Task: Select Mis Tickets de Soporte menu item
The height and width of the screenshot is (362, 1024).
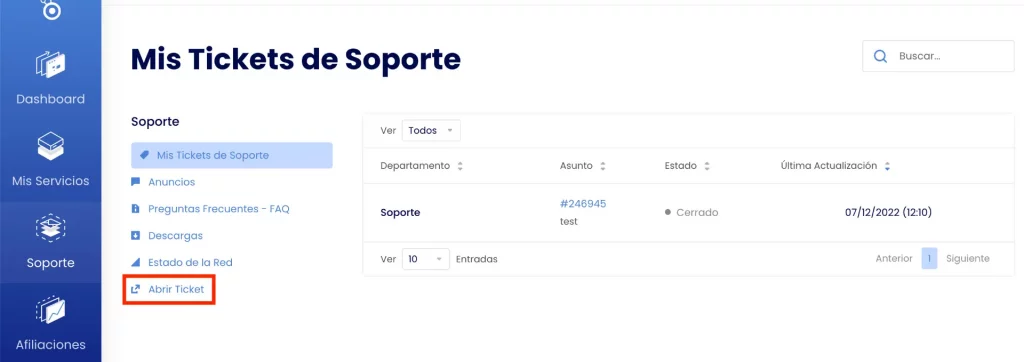Action: (232, 156)
